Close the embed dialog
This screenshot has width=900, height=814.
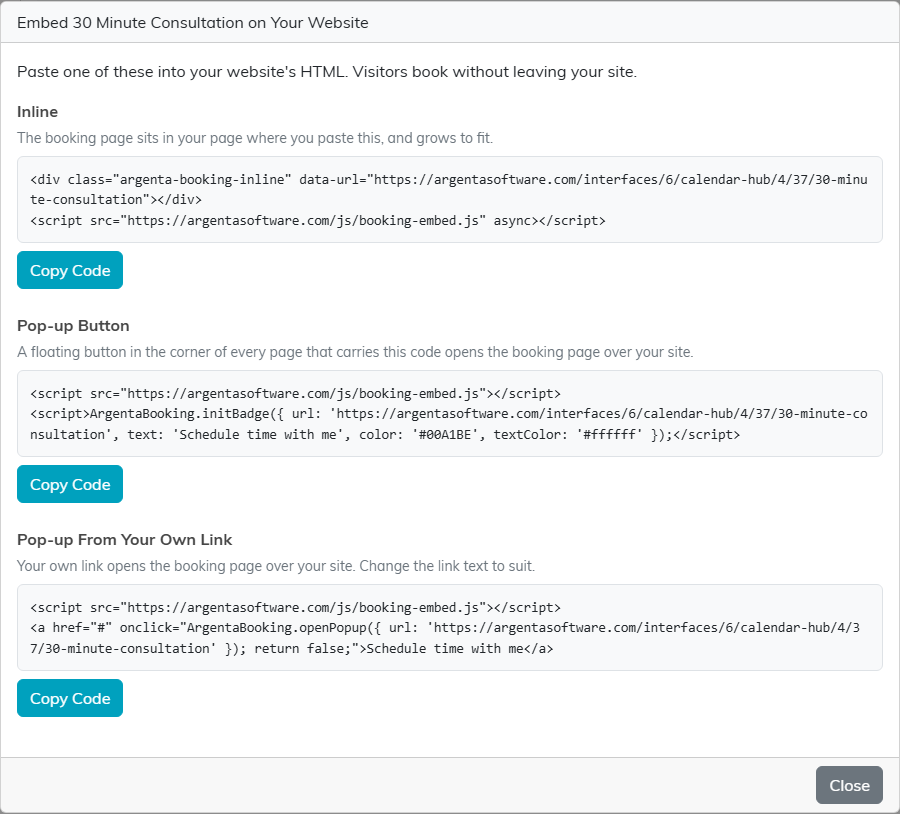849,785
